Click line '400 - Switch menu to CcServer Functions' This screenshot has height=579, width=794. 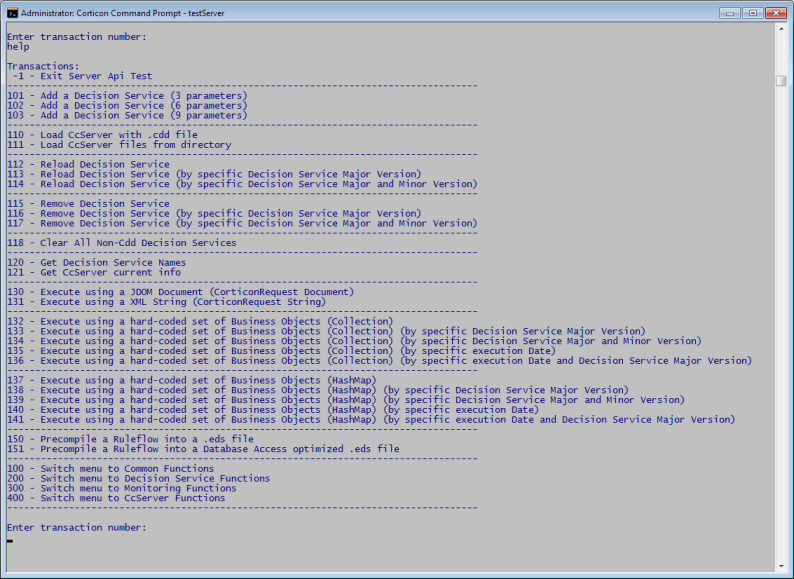pyautogui.click(x=116, y=498)
